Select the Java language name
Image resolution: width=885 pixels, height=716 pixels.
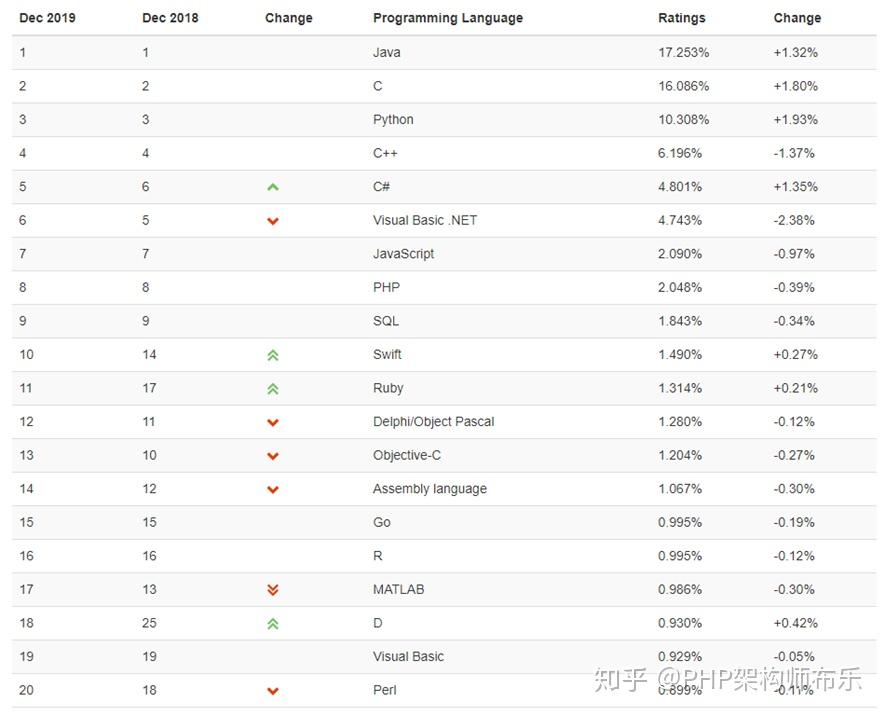[386, 52]
